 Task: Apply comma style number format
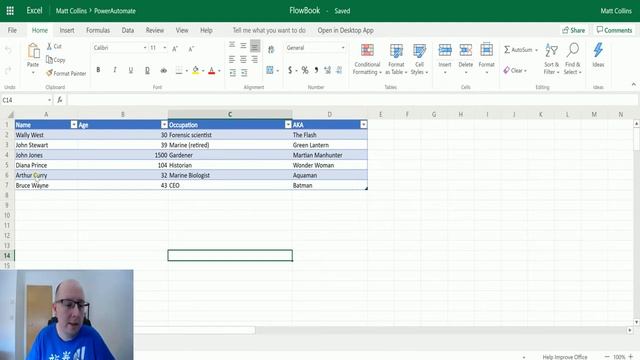point(316,70)
